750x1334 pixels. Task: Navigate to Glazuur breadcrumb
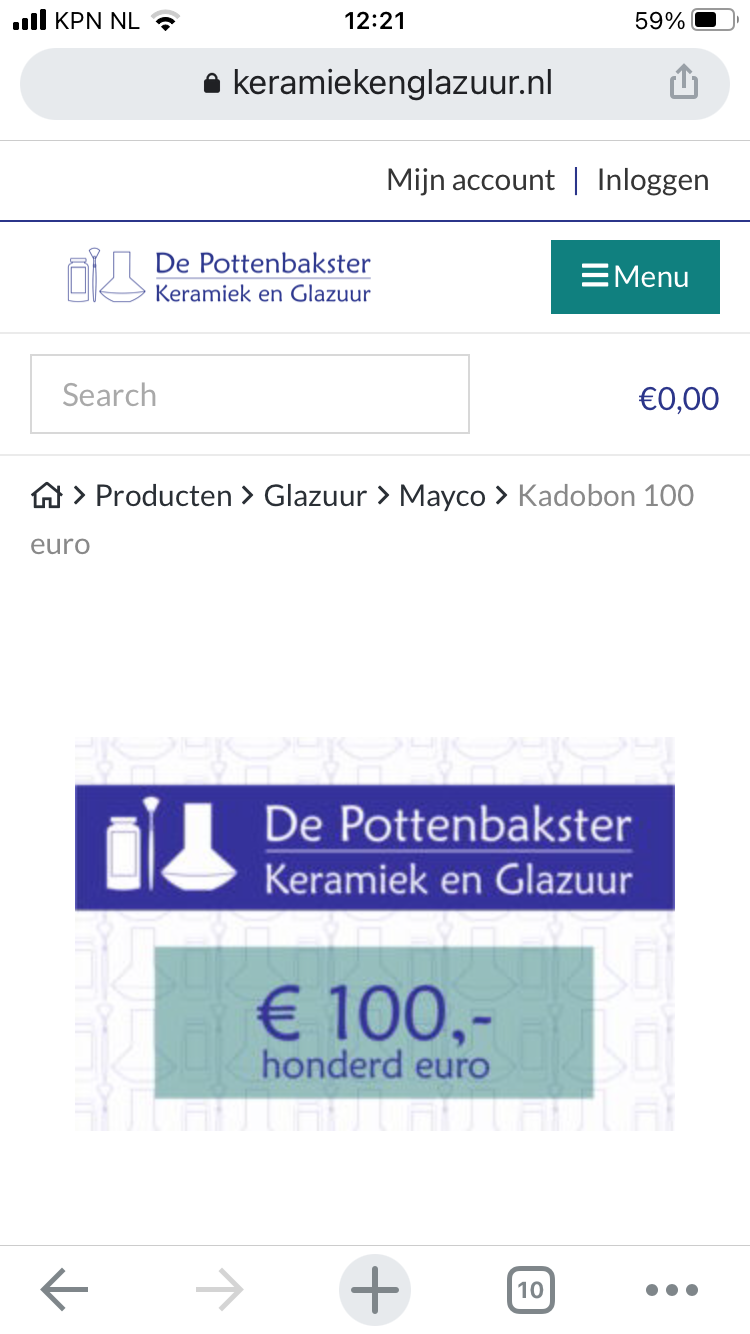315,495
